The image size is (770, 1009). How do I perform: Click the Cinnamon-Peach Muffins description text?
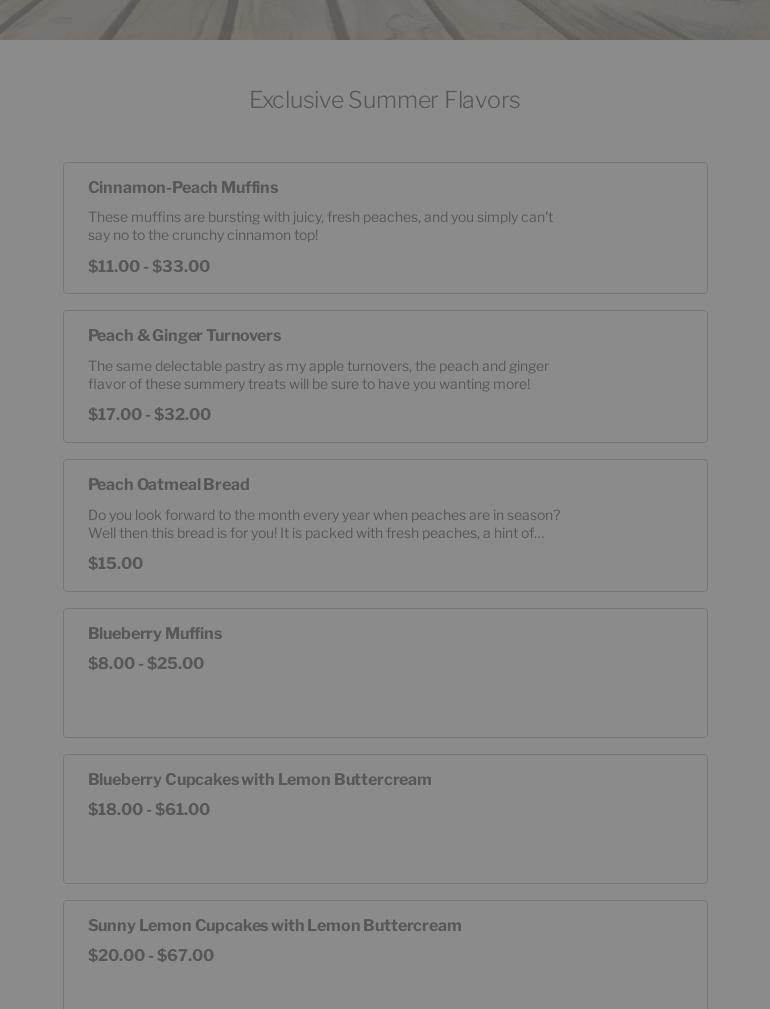(x=321, y=226)
